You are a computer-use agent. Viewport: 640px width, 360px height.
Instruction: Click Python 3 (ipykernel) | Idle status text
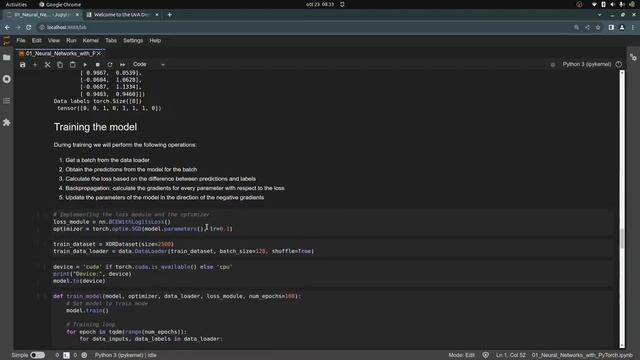[125, 355]
